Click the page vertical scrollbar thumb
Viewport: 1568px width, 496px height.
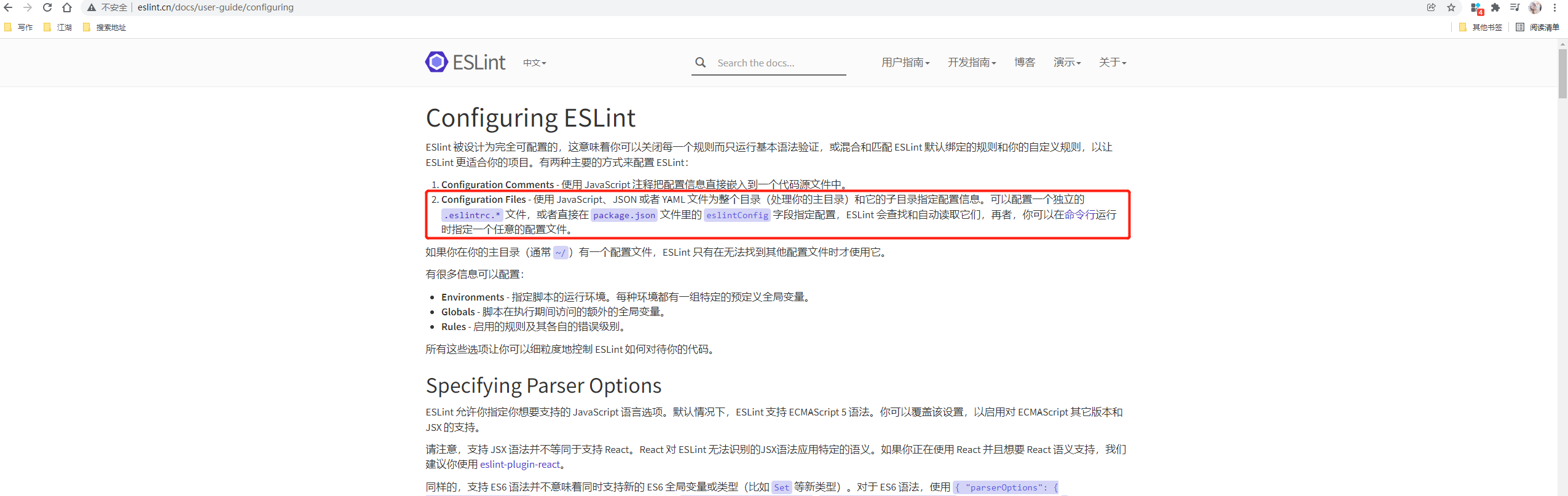point(1562,74)
